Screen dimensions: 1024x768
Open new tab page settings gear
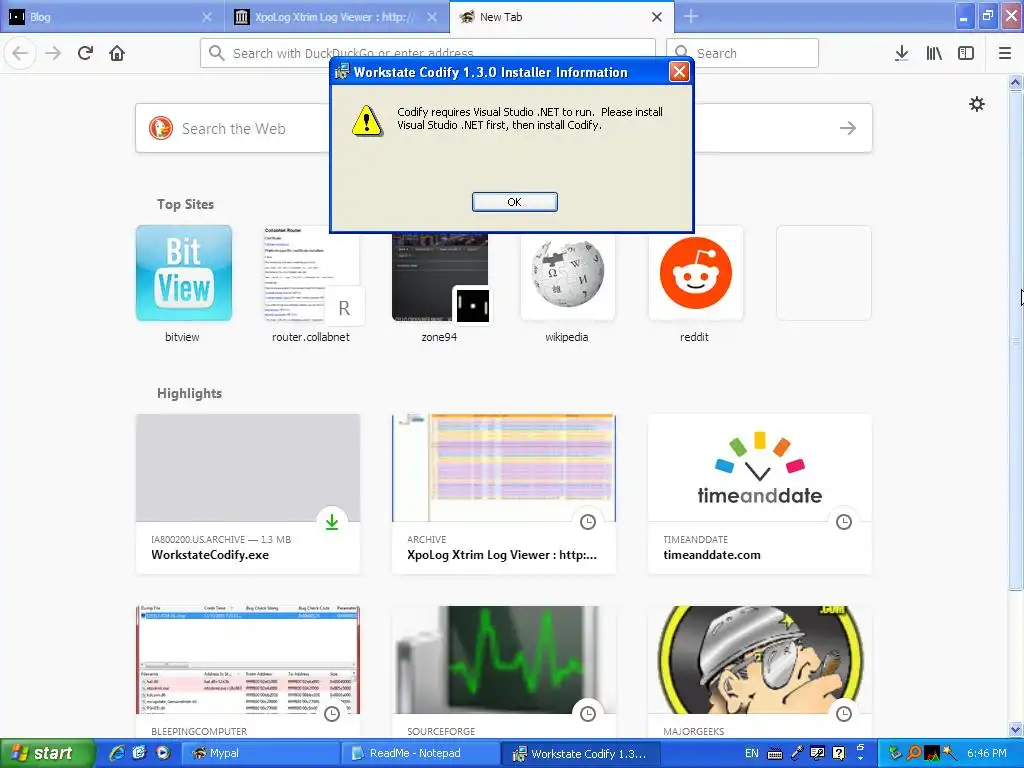[x=976, y=104]
